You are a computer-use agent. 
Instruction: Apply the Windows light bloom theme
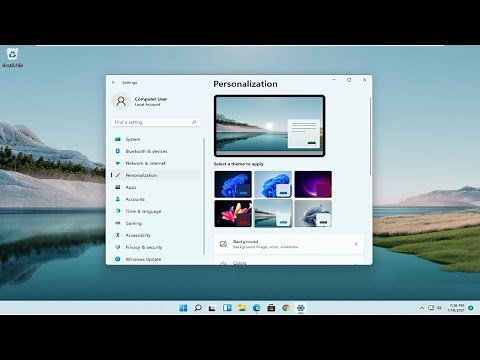(x=273, y=184)
